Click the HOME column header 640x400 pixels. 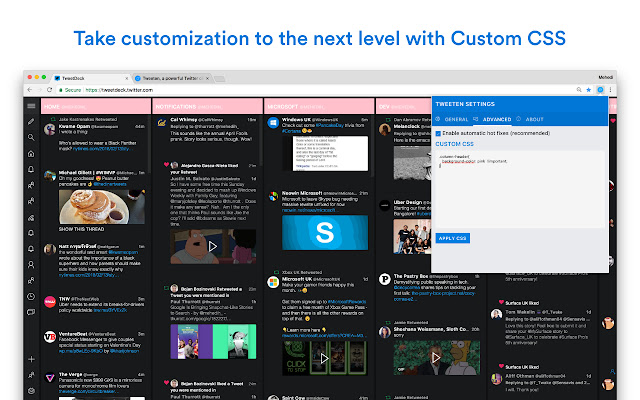pos(96,107)
